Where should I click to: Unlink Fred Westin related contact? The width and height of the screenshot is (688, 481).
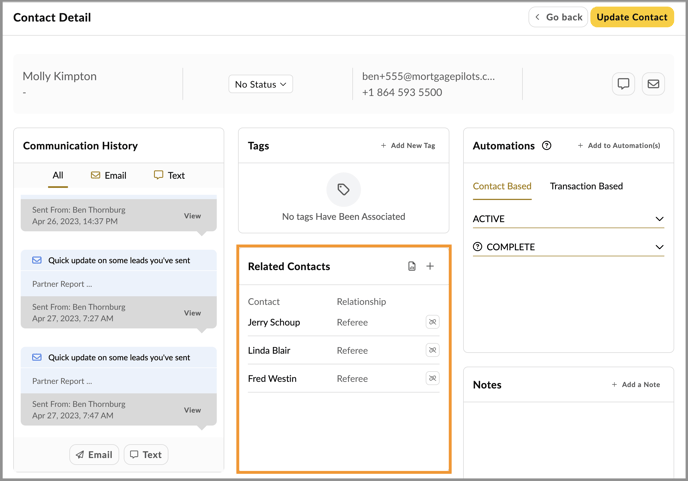pos(433,378)
